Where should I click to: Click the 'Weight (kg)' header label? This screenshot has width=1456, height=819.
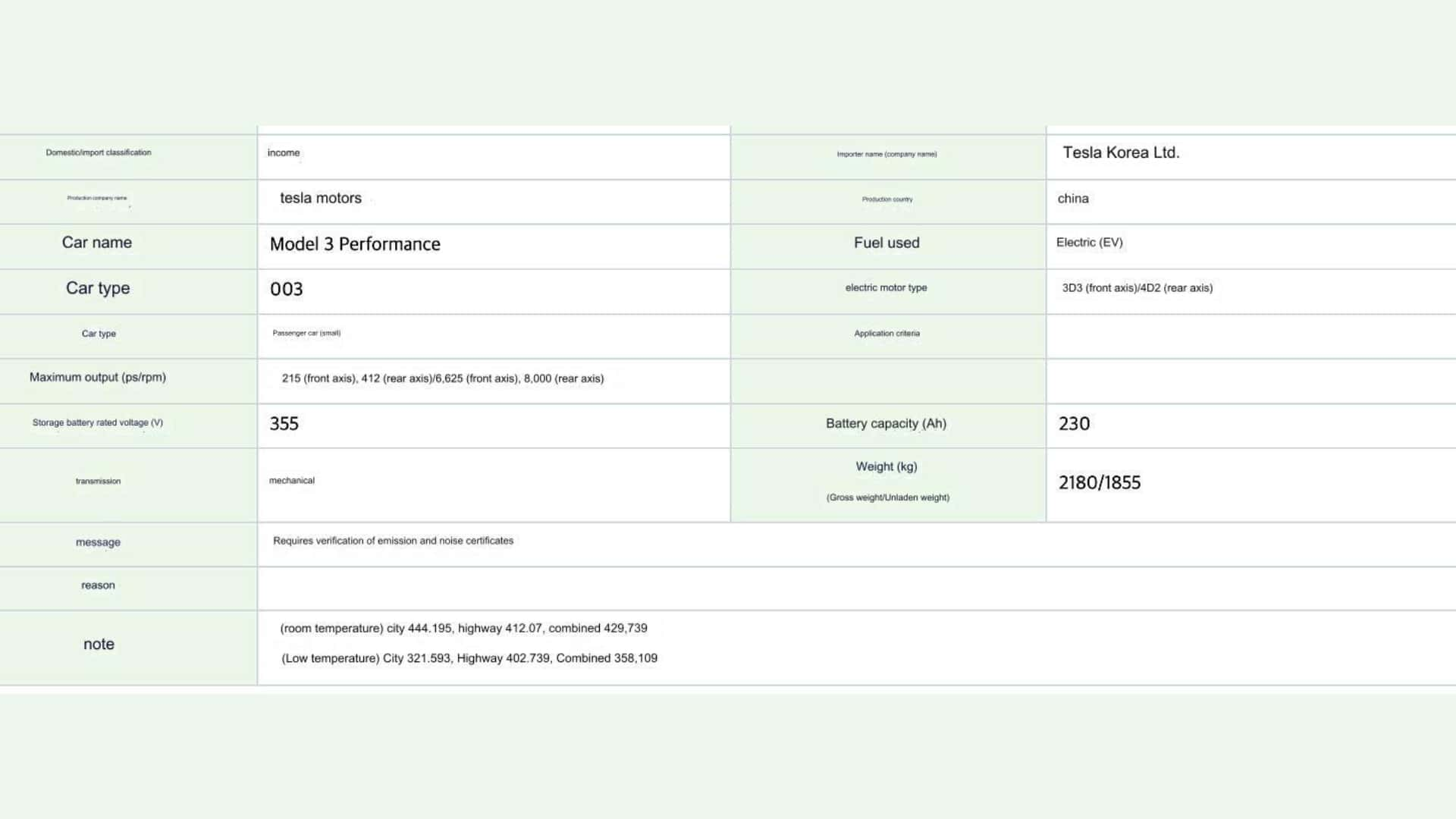[x=886, y=467]
